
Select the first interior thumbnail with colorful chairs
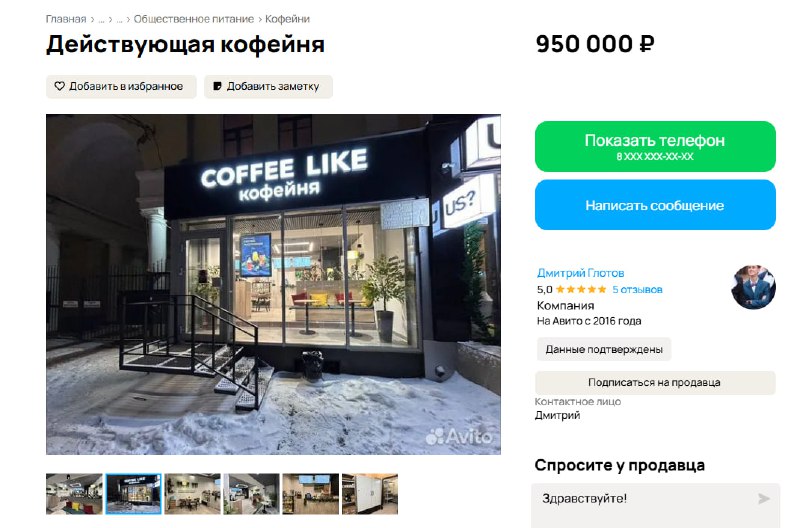pos(74,494)
